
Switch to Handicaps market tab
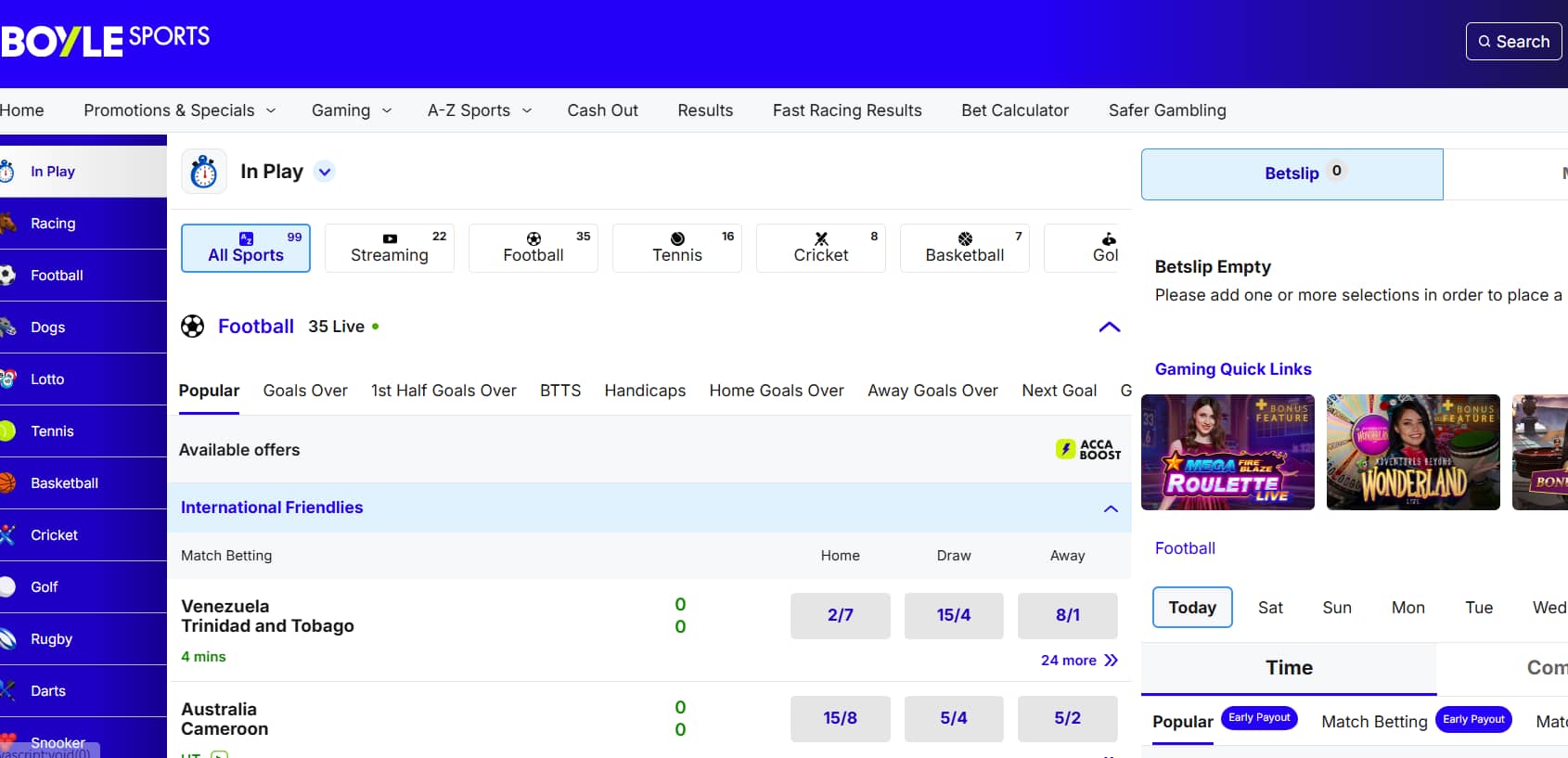[645, 391]
